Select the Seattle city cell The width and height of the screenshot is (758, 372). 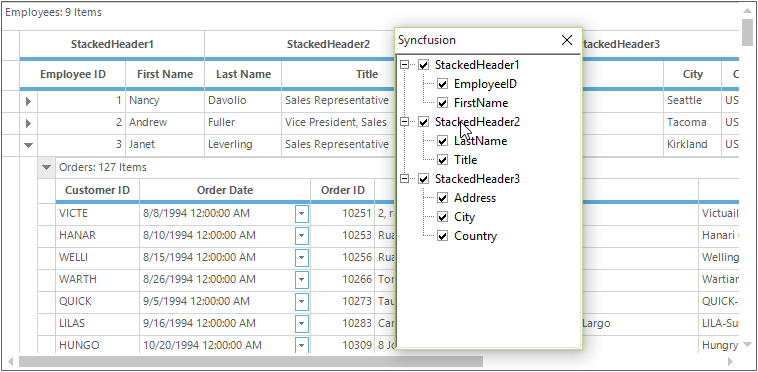click(x=692, y=101)
